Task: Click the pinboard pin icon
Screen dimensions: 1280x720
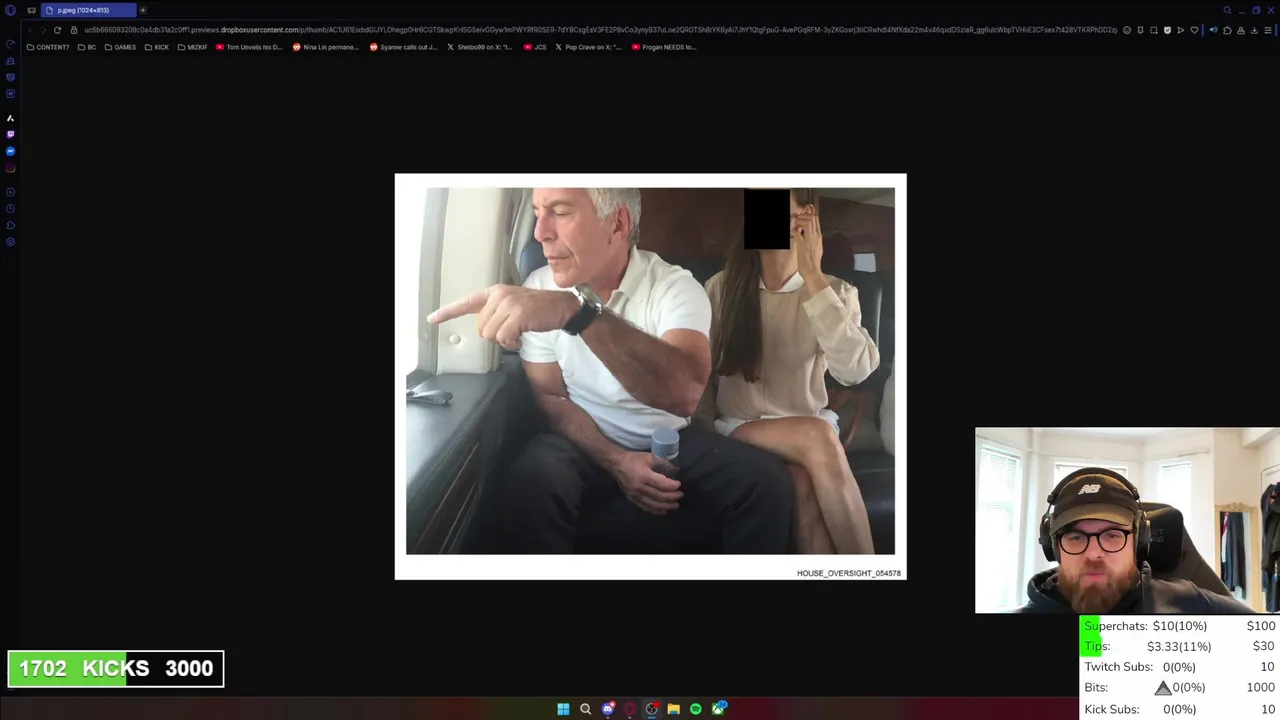Action: (1140, 30)
